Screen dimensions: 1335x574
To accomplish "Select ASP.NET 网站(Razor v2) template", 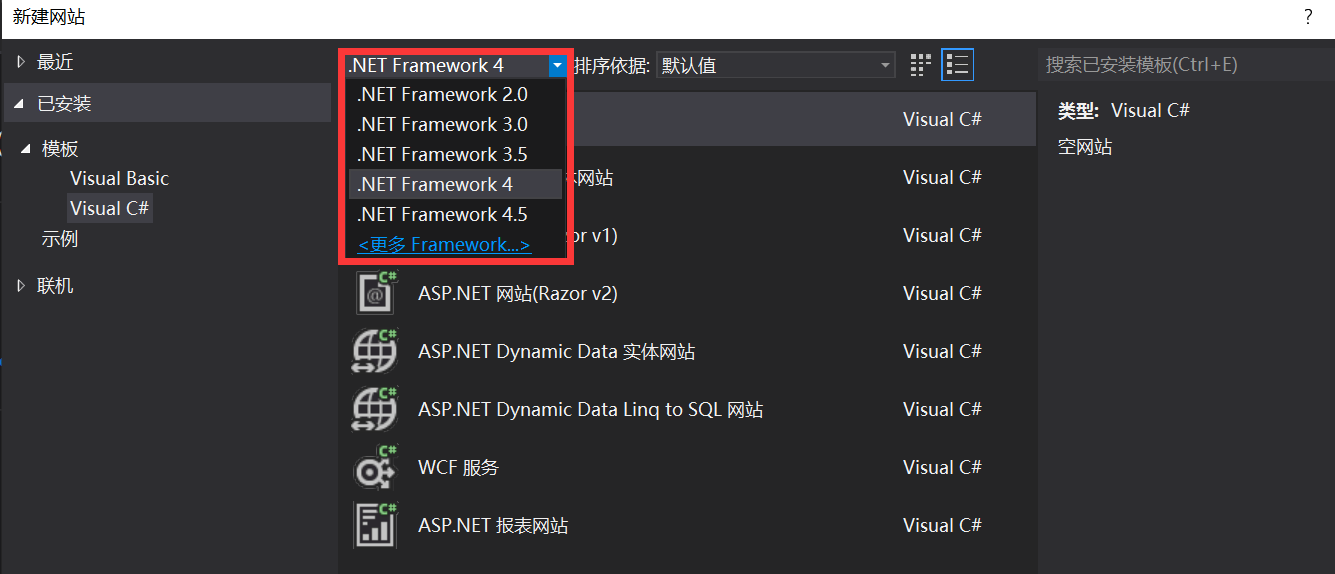I will (x=687, y=294).
